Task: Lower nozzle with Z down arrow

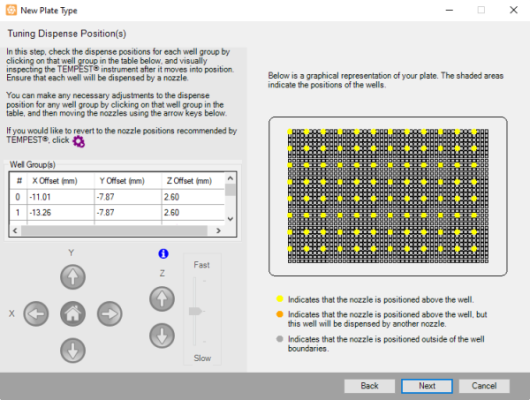Action: tap(162, 336)
